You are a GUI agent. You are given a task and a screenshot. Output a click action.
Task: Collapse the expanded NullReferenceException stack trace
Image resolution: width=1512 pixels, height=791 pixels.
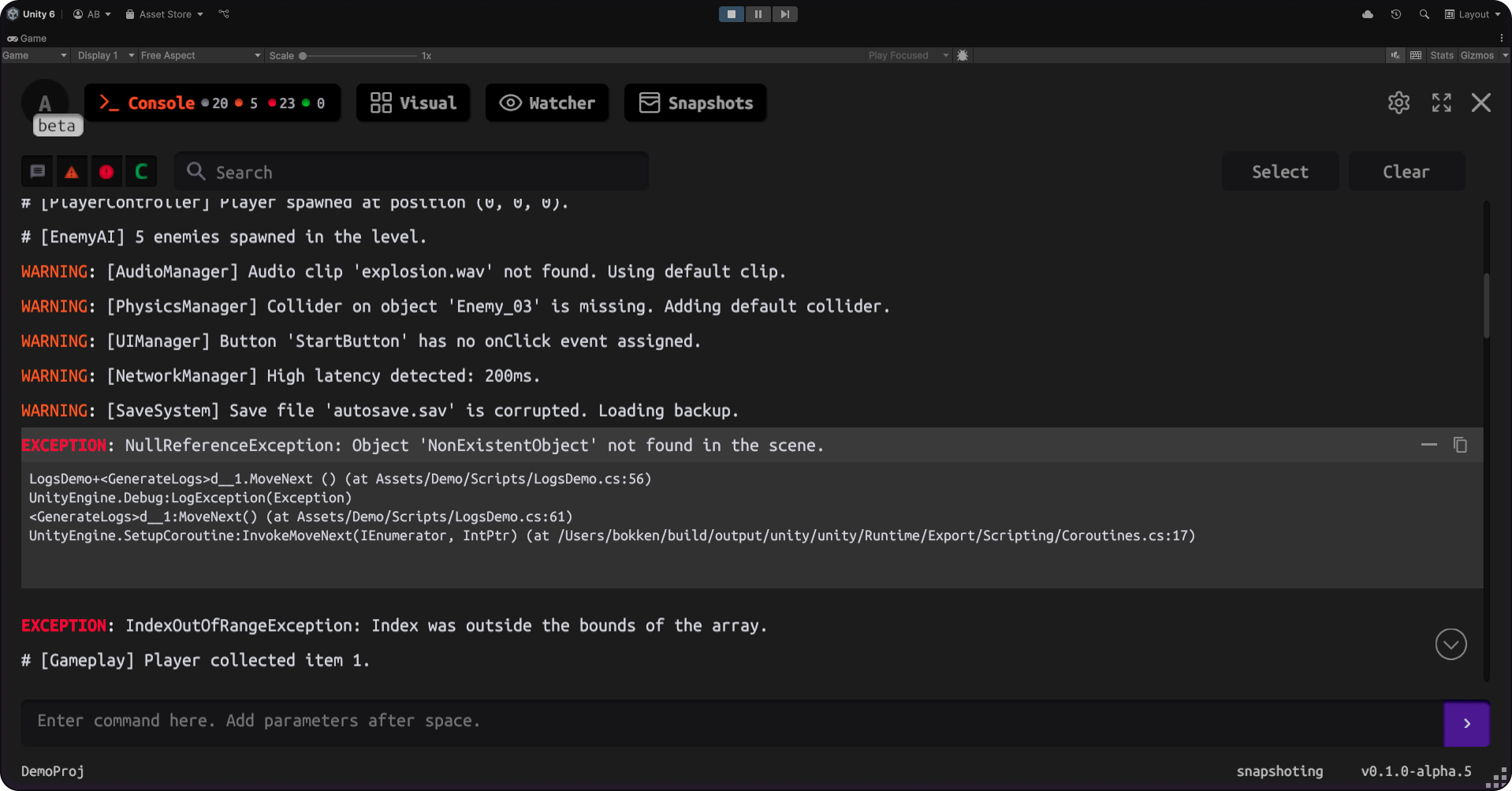pos(1428,446)
